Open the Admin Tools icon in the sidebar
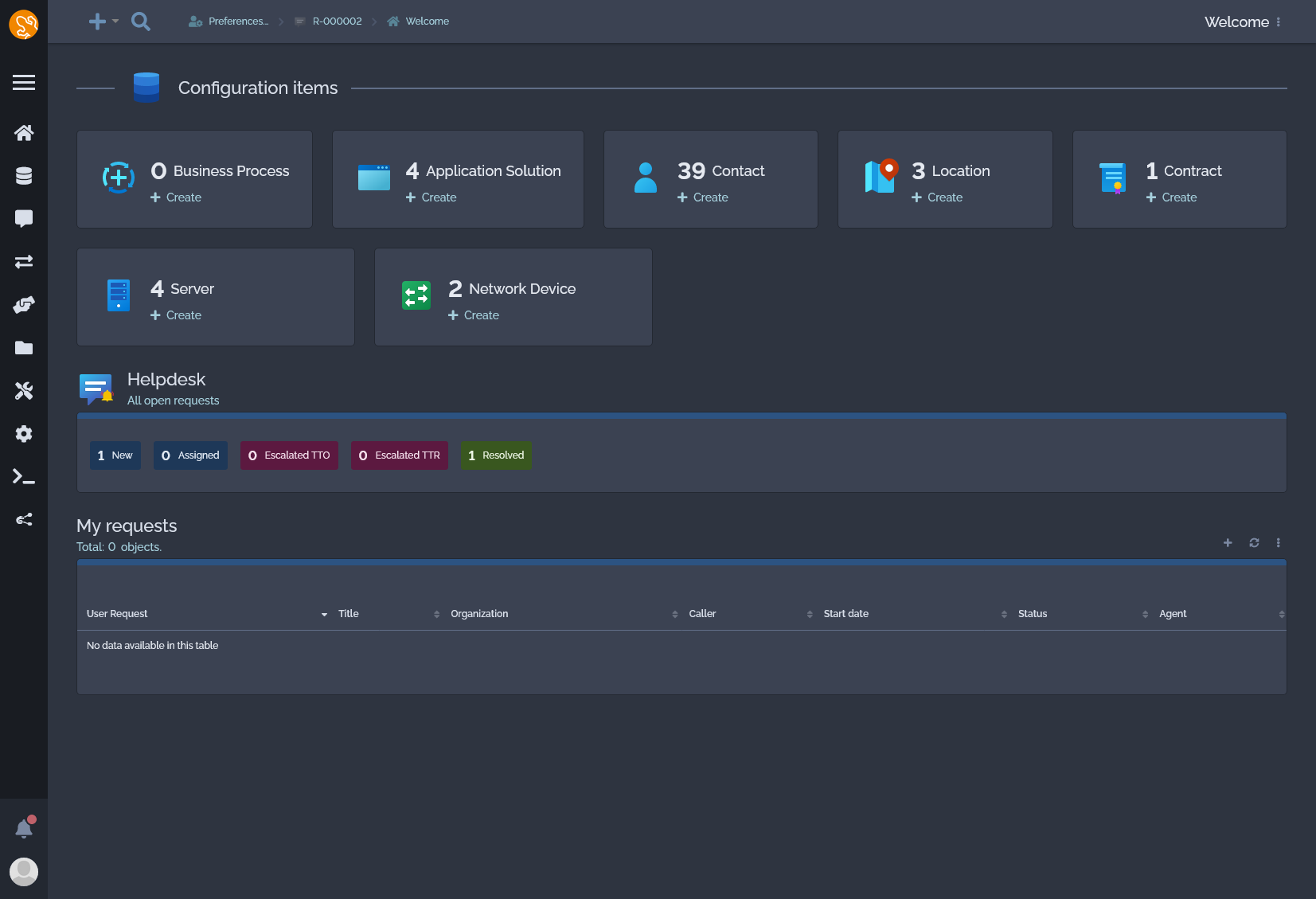This screenshot has width=1316, height=899. pyautogui.click(x=24, y=390)
